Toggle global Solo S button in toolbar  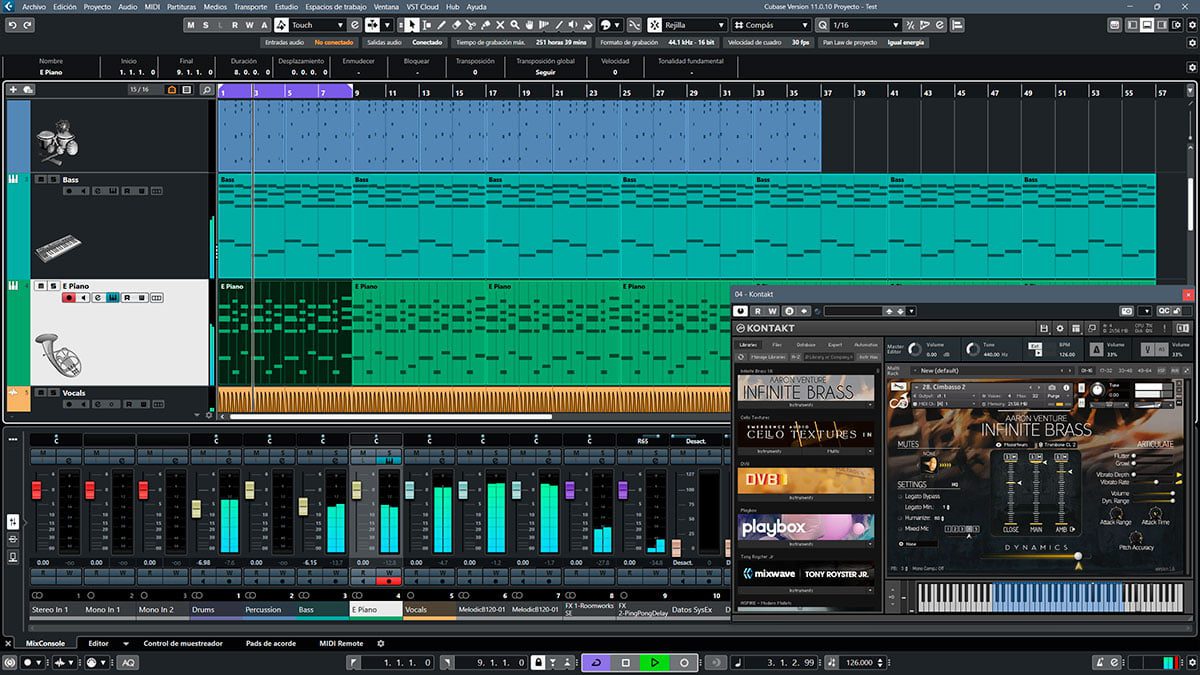[x=205, y=25]
